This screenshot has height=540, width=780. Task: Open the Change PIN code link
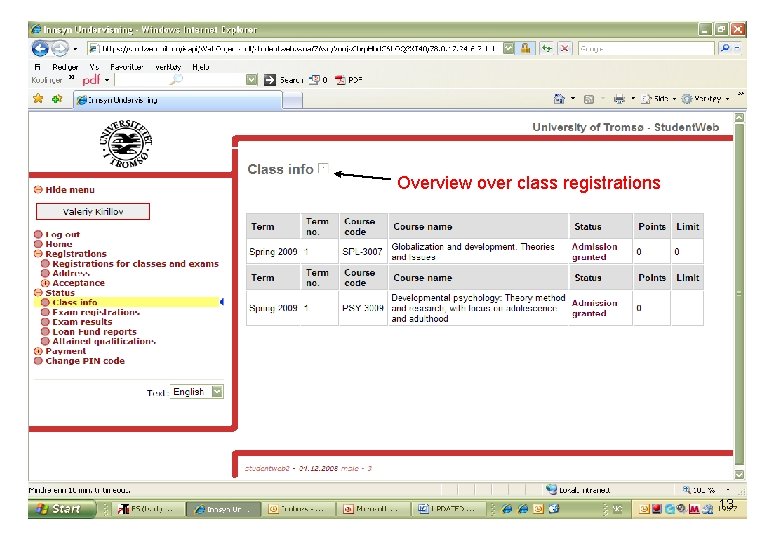(85, 361)
